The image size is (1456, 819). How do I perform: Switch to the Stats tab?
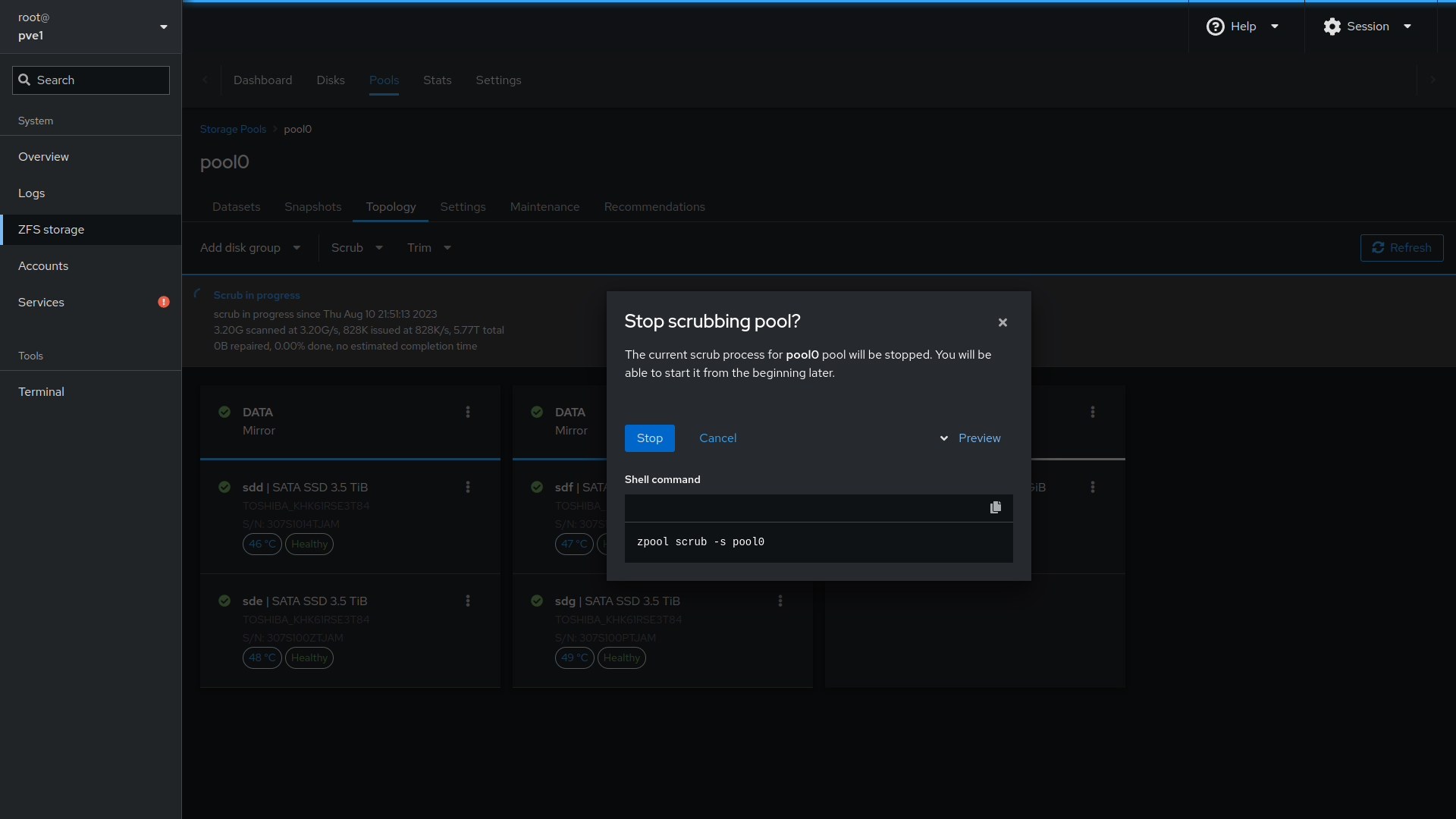(437, 80)
